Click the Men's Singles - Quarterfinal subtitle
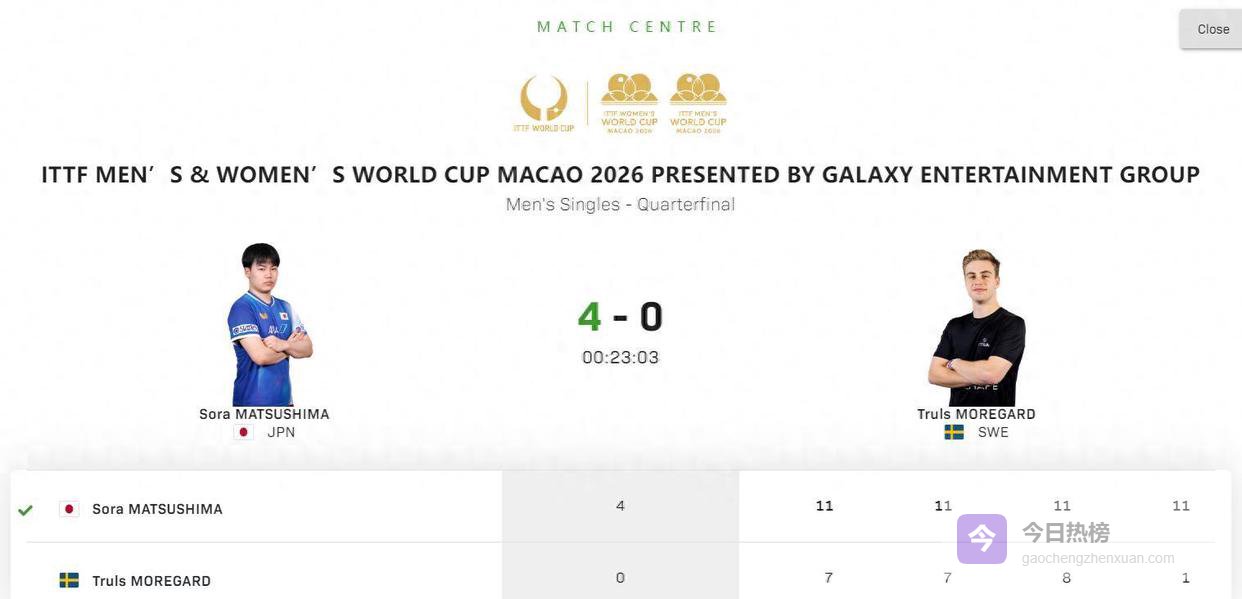The width and height of the screenshot is (1242, 599). click(x=620, y=204)
